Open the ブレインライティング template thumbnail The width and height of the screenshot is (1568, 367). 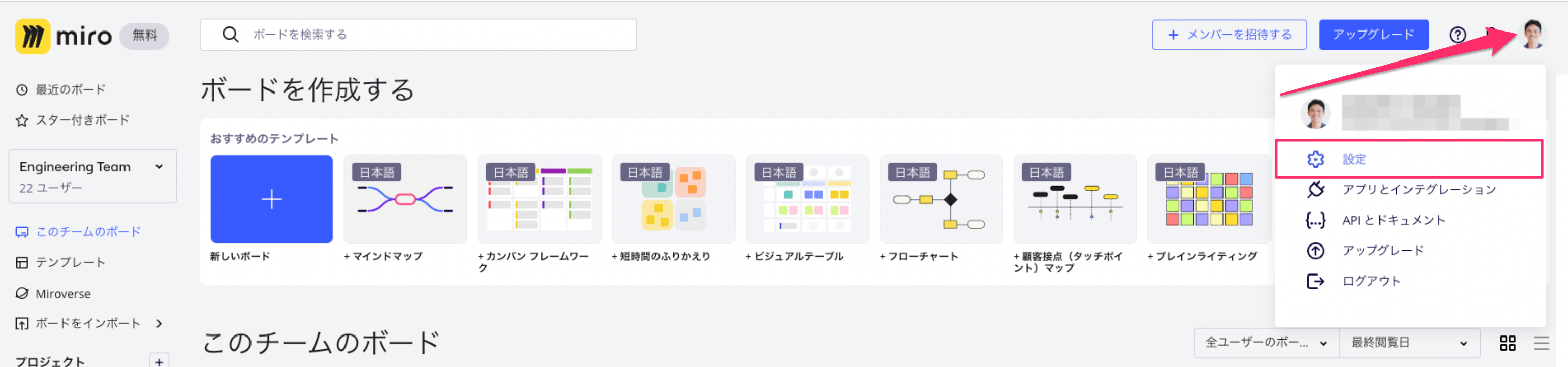(1209, 200)
